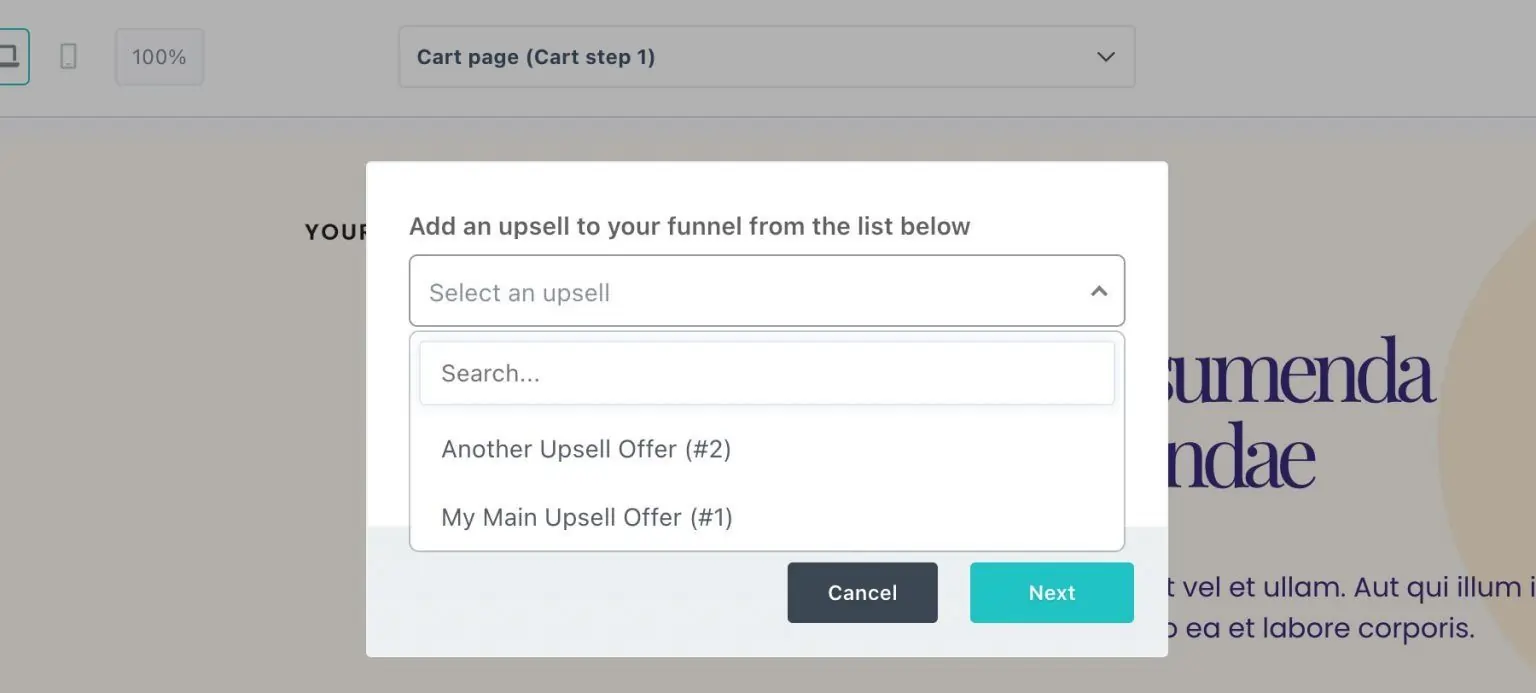This screenshot has width=1536, height=693.
Task: Click the Cancel button
Action: coord(862,592)
